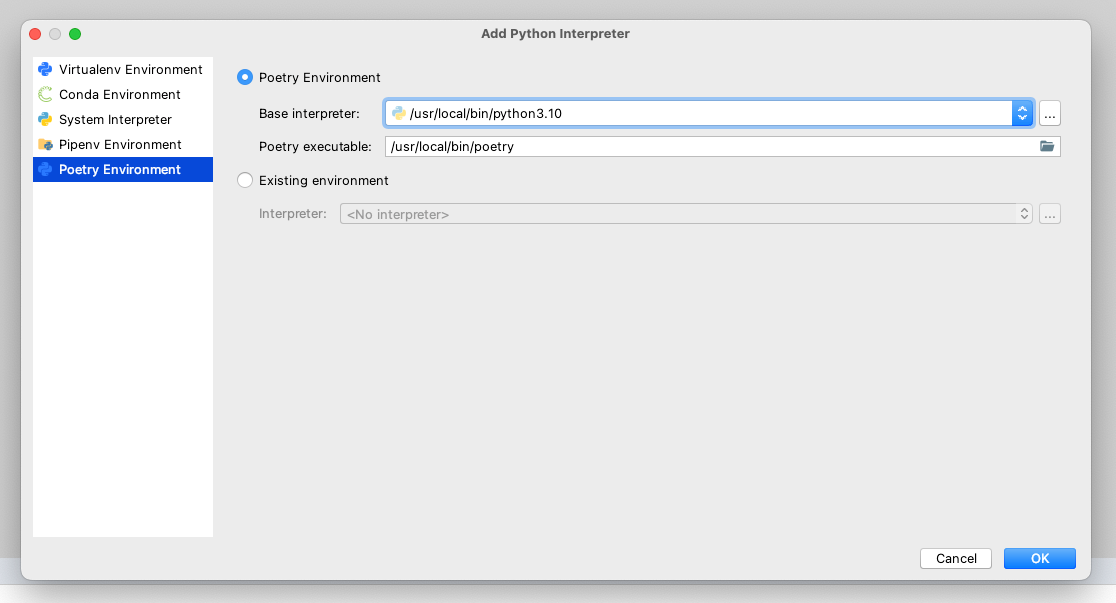Select the Poetry Environment radio button

click(x=245, y=77)
